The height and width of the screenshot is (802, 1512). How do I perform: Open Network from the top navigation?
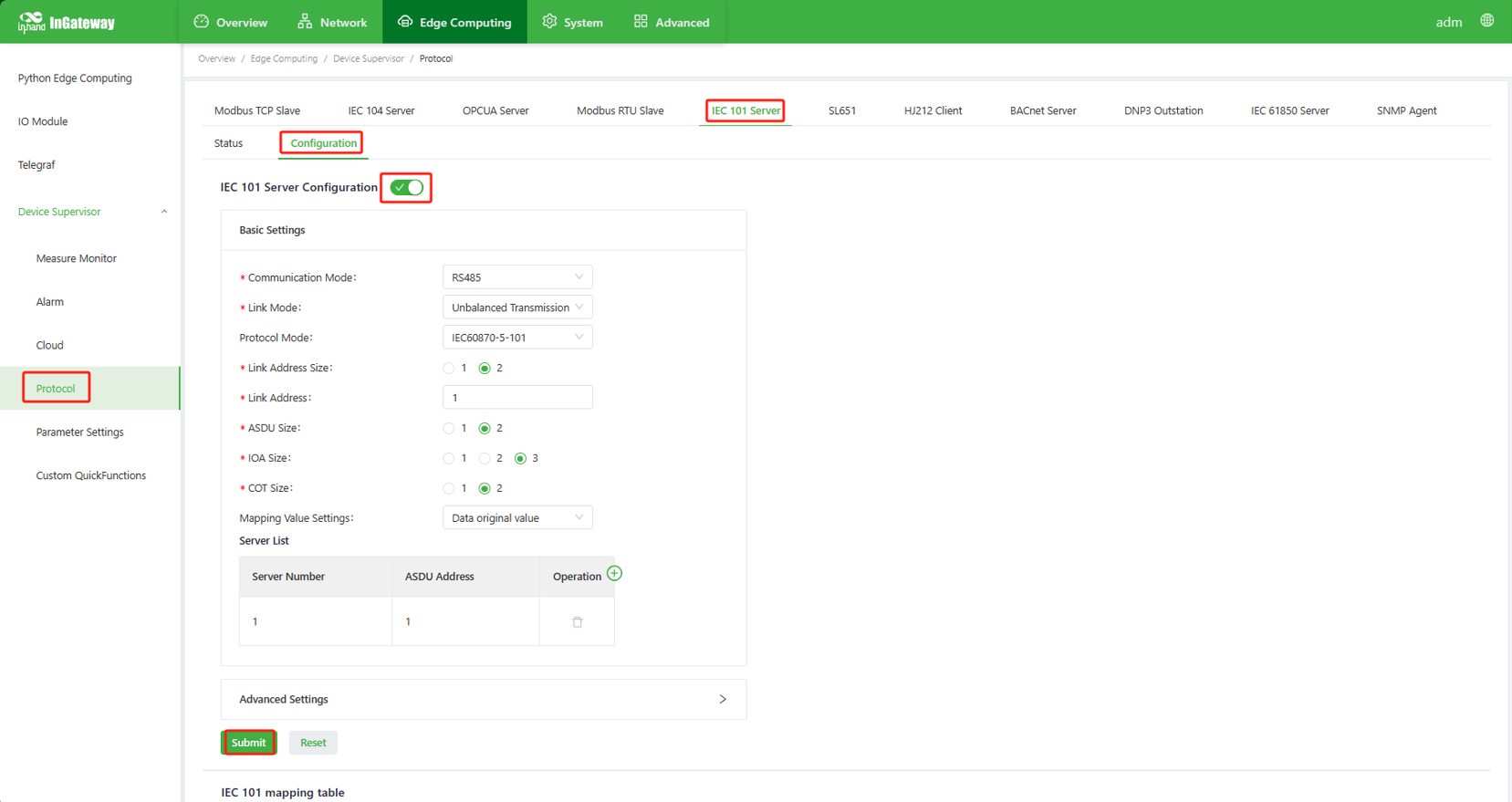click(x=332, y=22)
